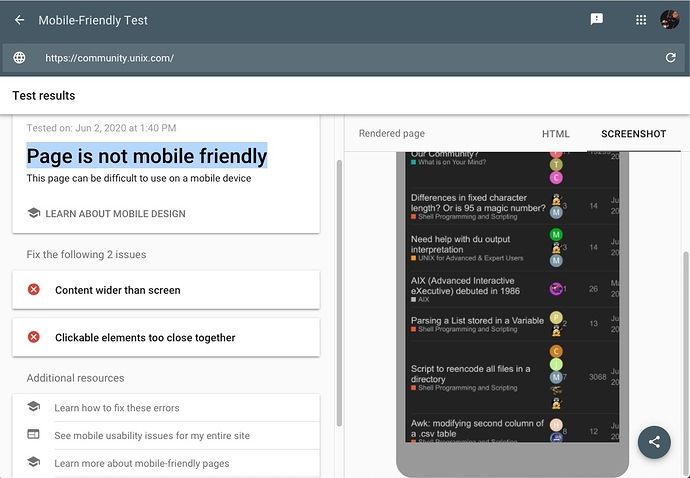Edit the community.unix.com URL field
The height and width of the screenshot is (478, 690).
(343, 58)
